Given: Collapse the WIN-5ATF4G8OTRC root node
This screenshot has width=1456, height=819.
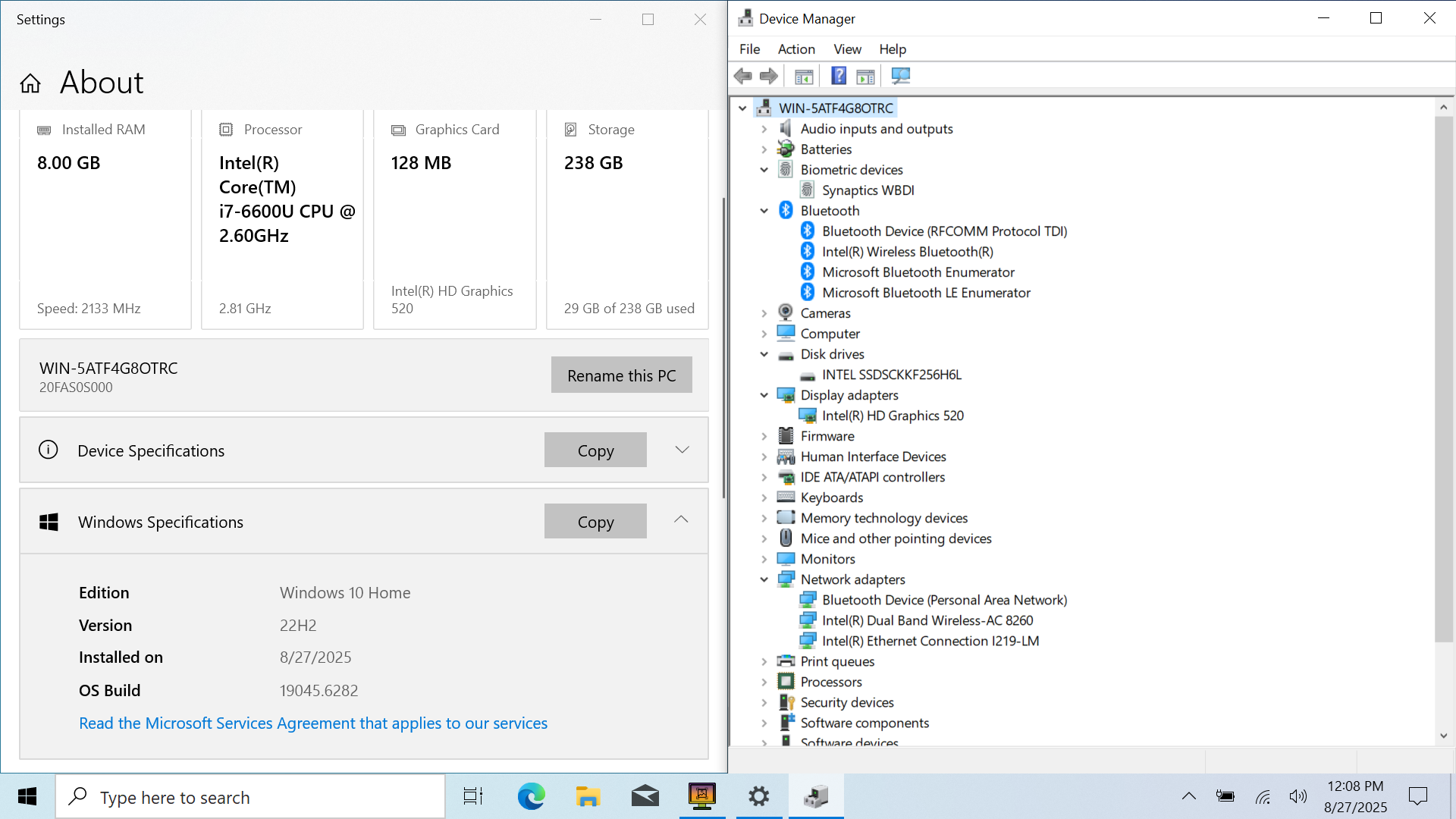Looking at the screenshot, I should click(742, 108).
